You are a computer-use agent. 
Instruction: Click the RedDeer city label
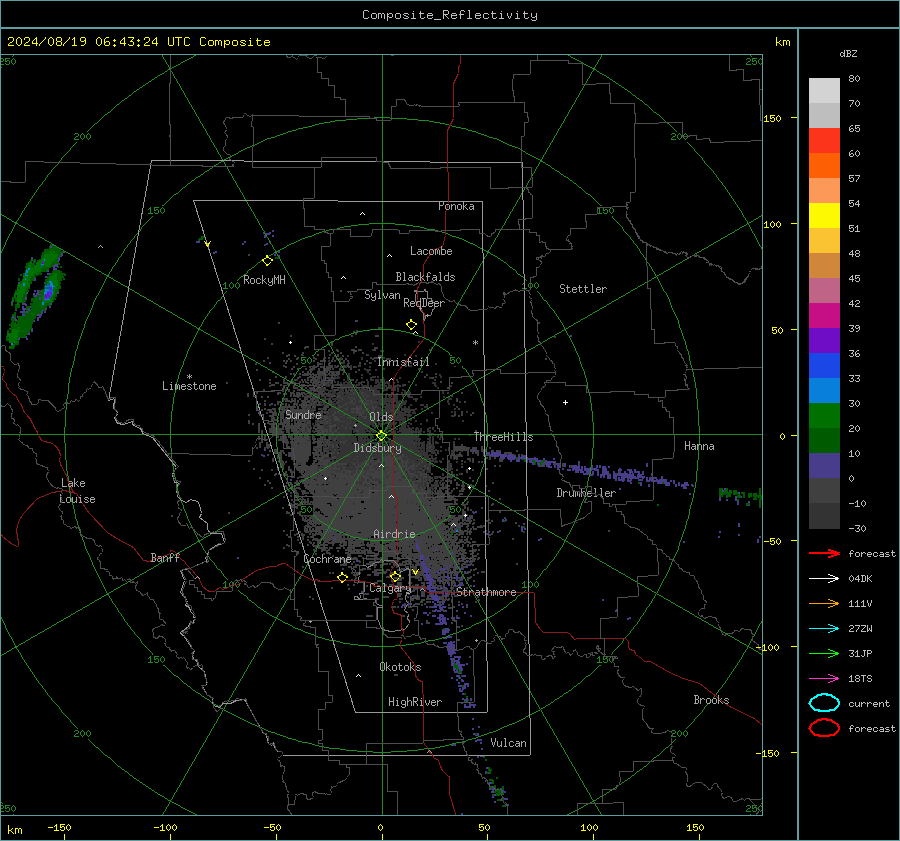pyautogui.click(x=424, y=303)
